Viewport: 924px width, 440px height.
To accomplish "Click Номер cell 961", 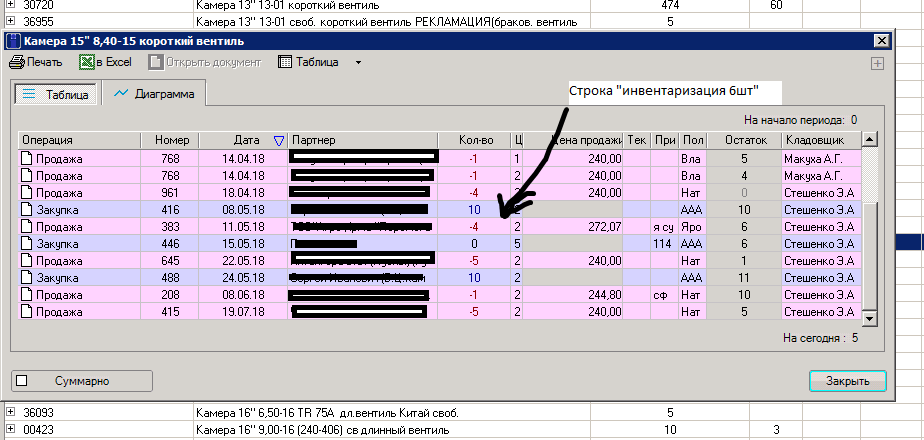I will [169, 192].
